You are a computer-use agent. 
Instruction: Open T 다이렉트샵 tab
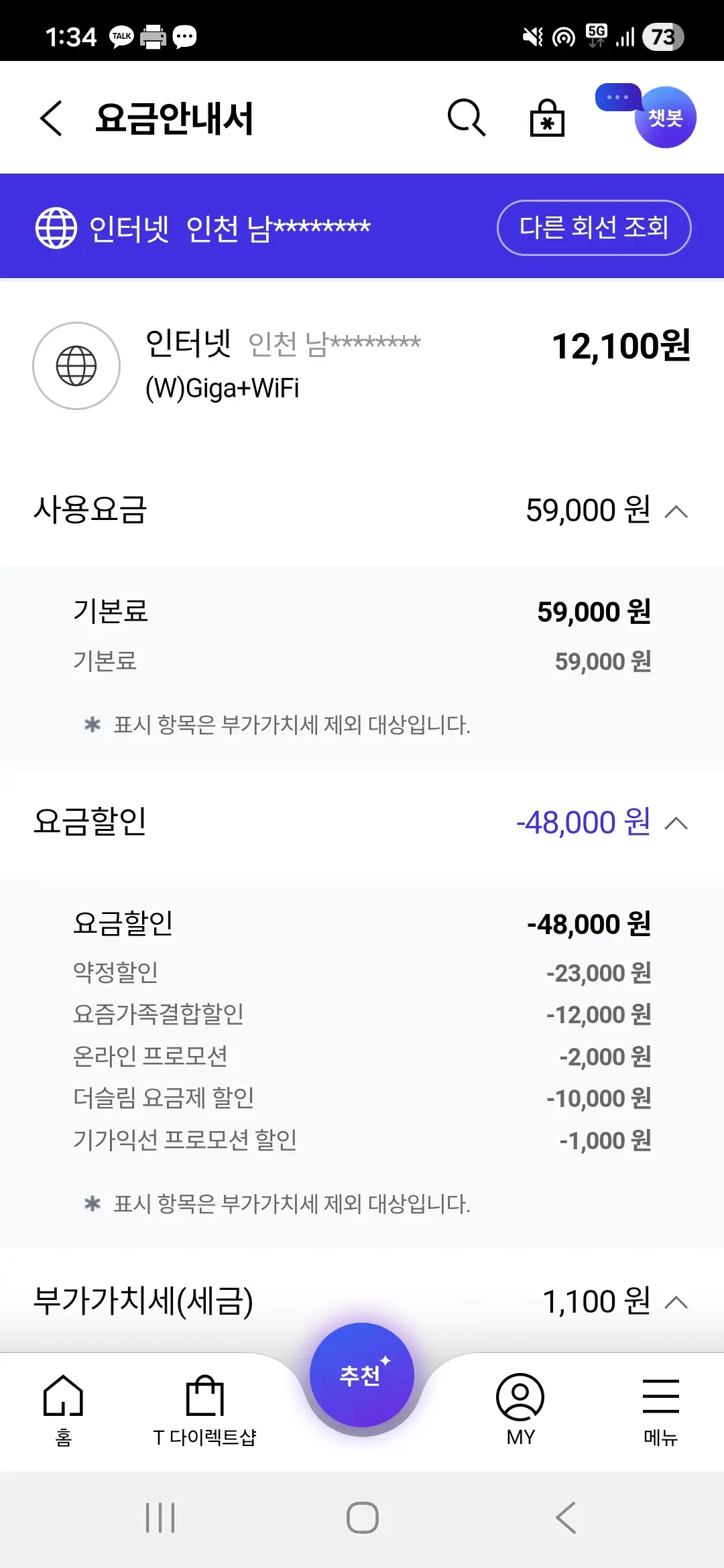(x=204, y=1409)
